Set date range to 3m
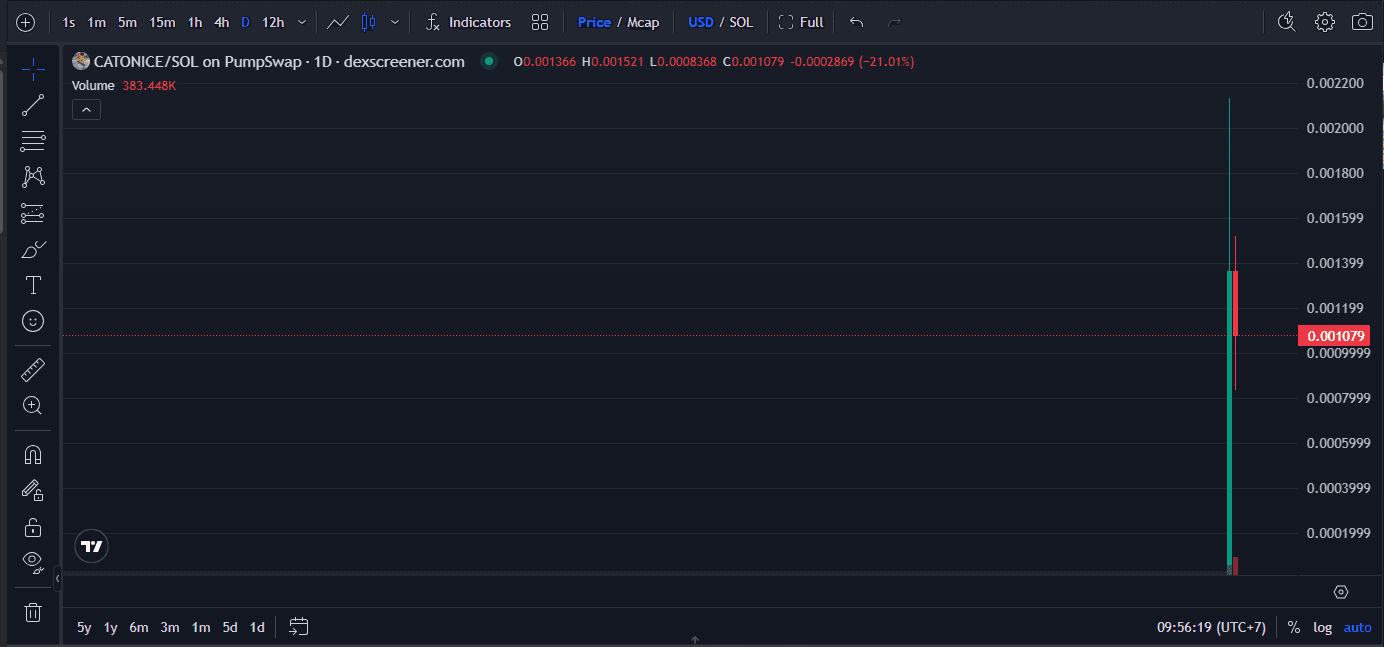1384x647 pixels. coord(170,627)
